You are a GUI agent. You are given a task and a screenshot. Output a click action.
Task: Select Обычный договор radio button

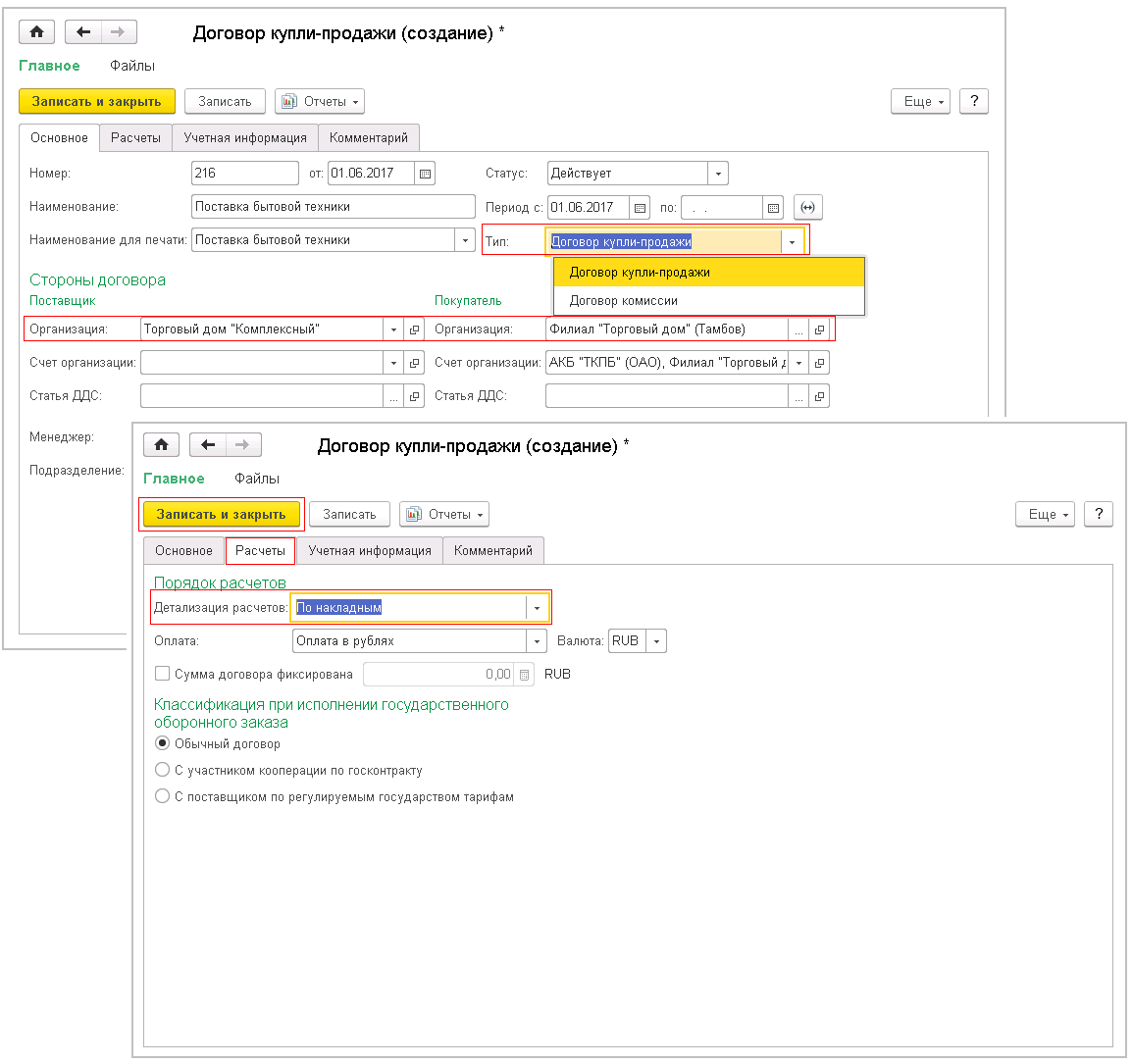(x=163, y=743)
